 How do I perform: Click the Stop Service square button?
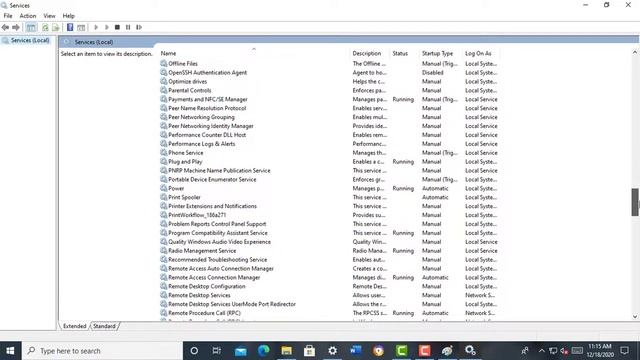(117, 27)
